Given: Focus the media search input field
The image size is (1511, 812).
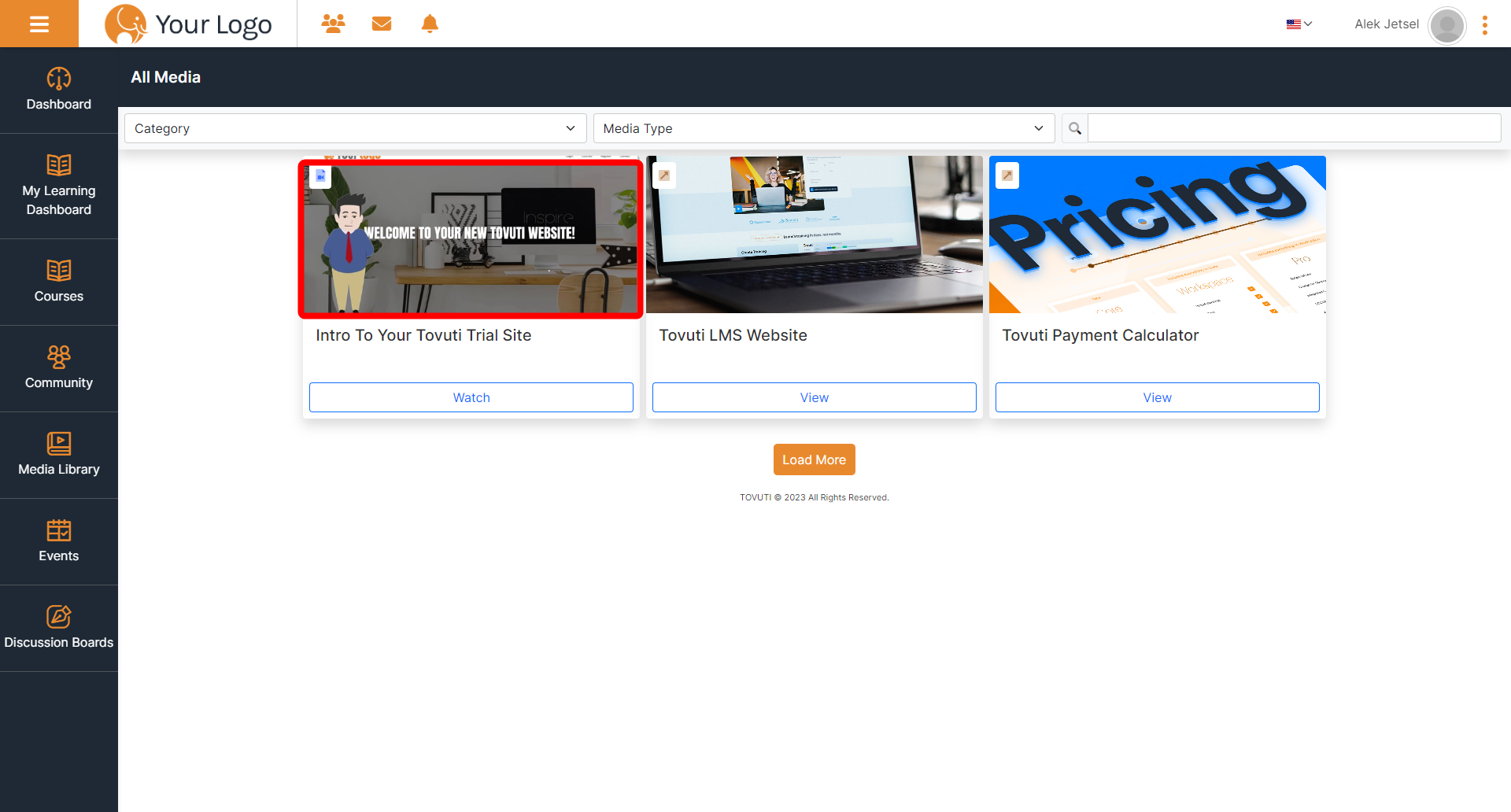Looking at the screenshot, I should [1295, 128].
